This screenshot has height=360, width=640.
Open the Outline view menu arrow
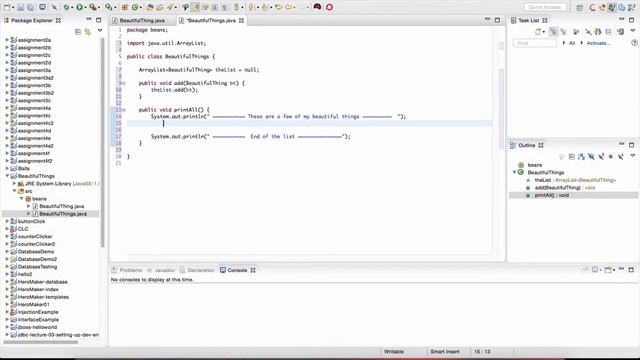pyautogui.click(x=633, y=156)
